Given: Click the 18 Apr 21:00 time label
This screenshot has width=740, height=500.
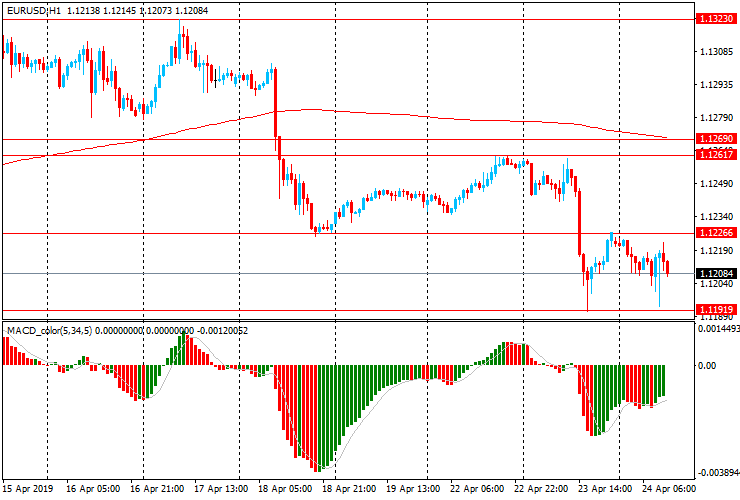Looking at the screenshot, I should click(349, 489).
